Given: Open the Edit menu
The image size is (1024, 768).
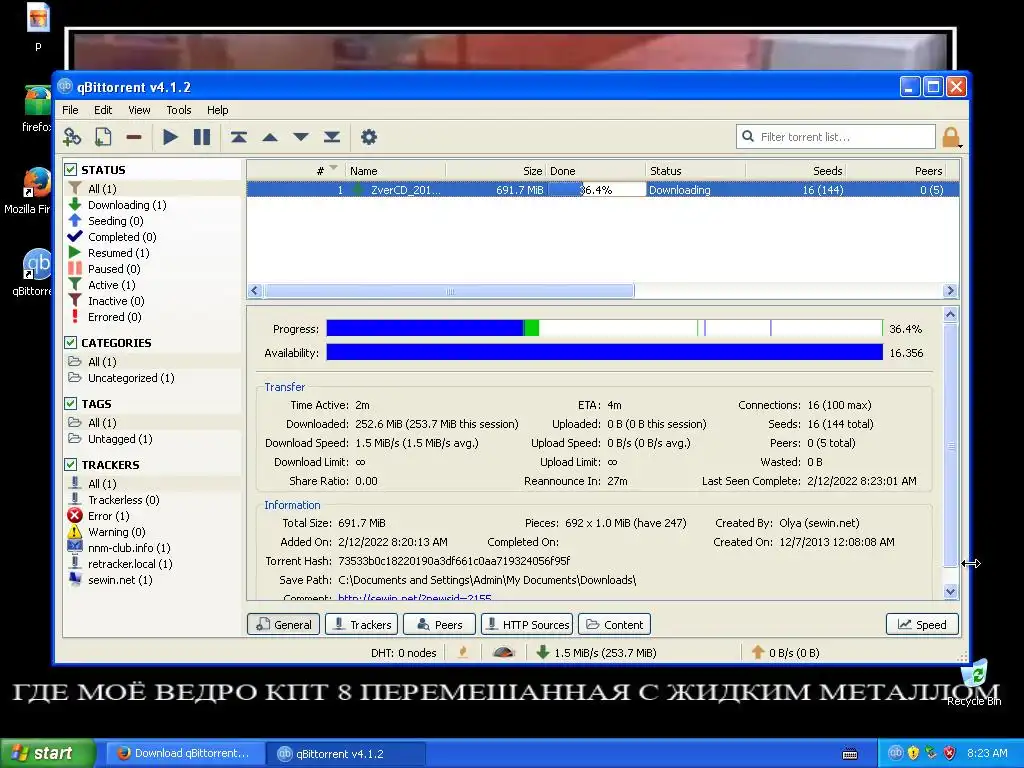Looking at the screenshot, I should point(103,110).
